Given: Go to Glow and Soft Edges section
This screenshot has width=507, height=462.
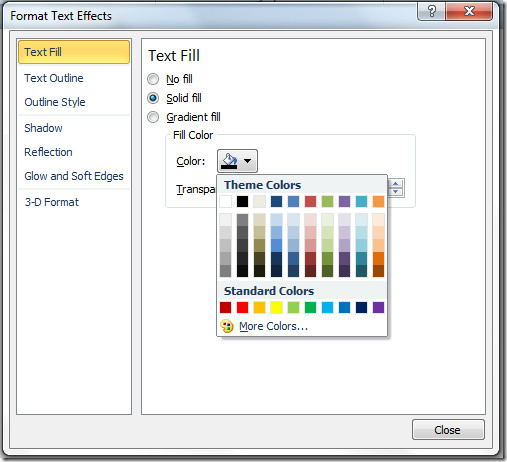Looking at the screenshot, I should (x=74, y=176).
